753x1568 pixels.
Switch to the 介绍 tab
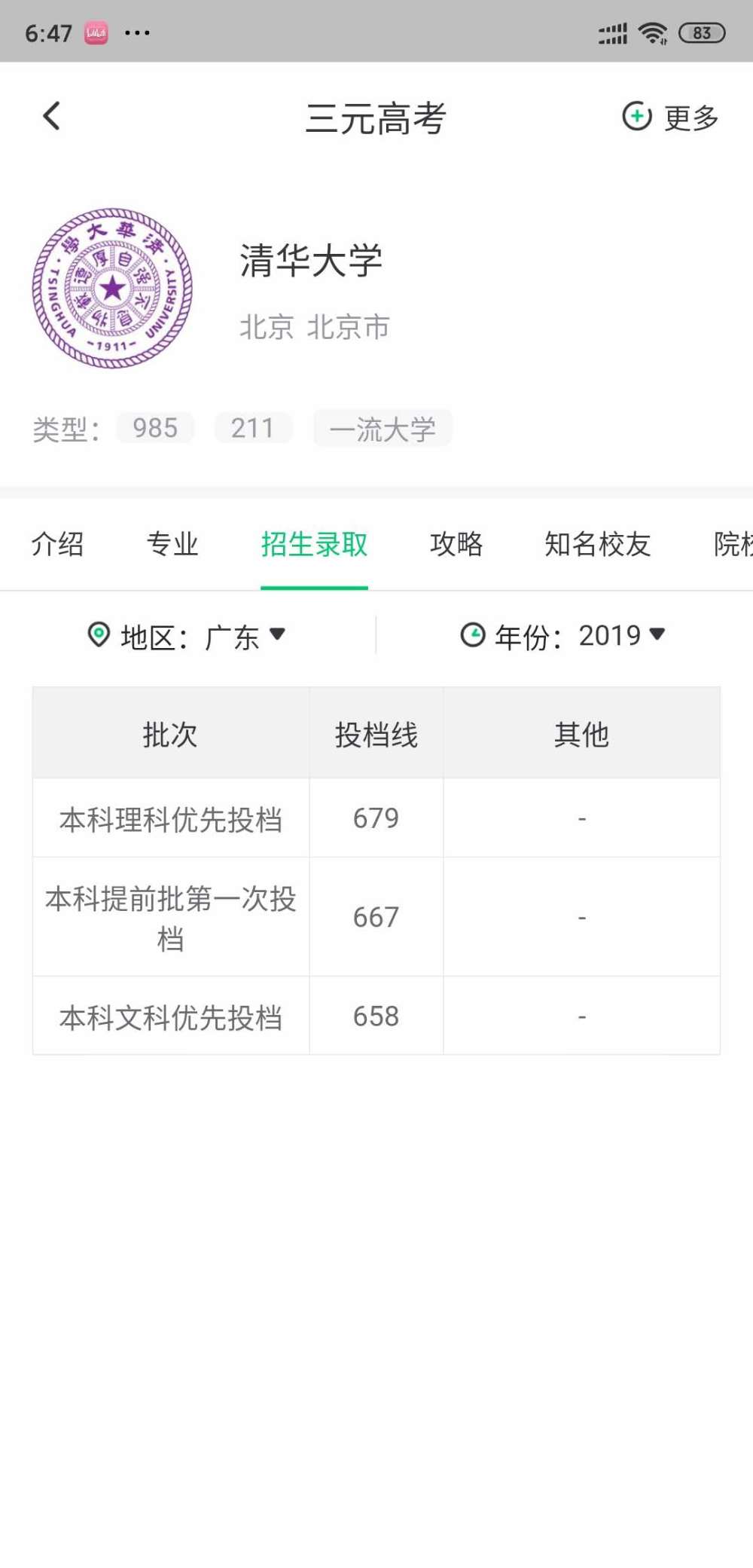pos(57,544)
